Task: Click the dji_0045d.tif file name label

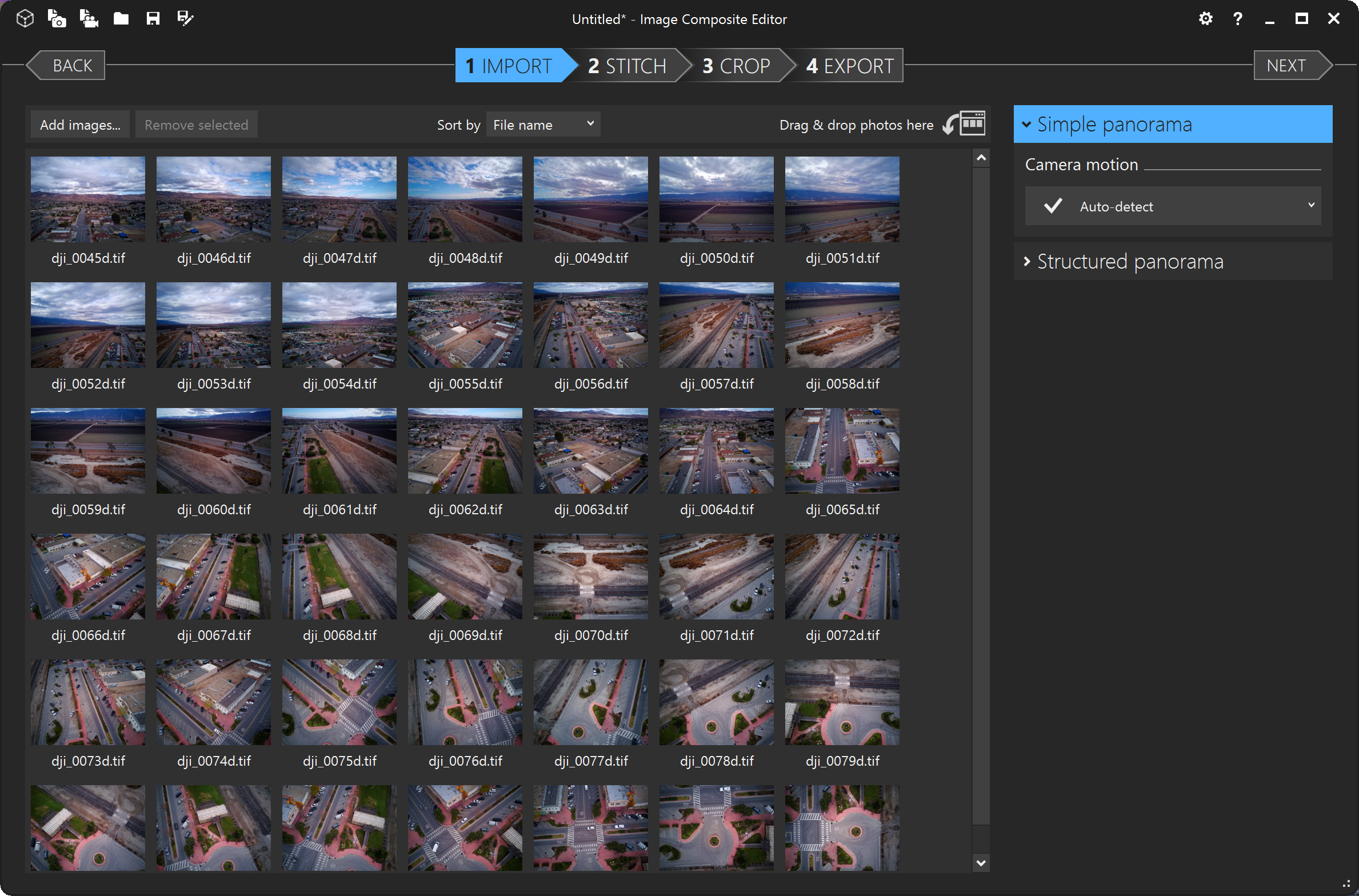Action: 88,258
